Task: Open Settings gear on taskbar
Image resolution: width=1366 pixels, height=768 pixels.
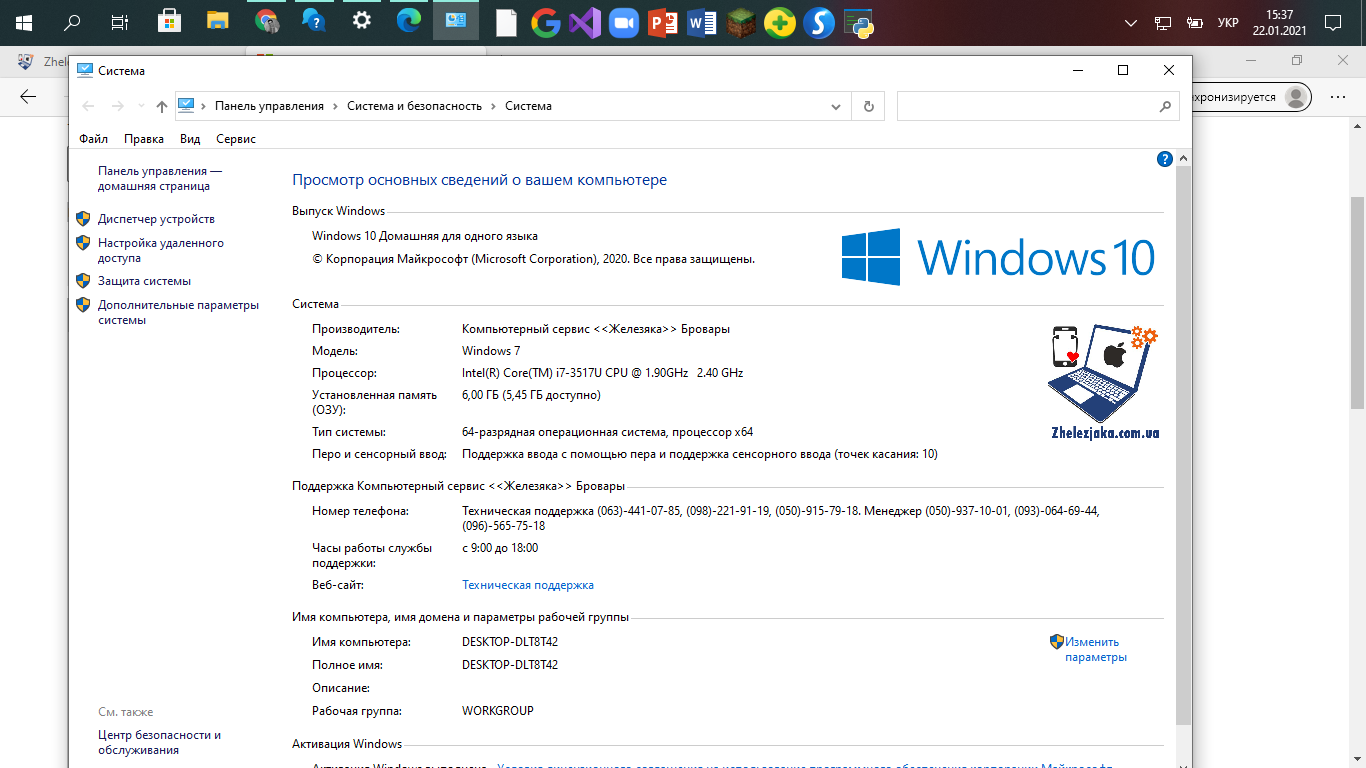Action: click(x=362, y=21)
